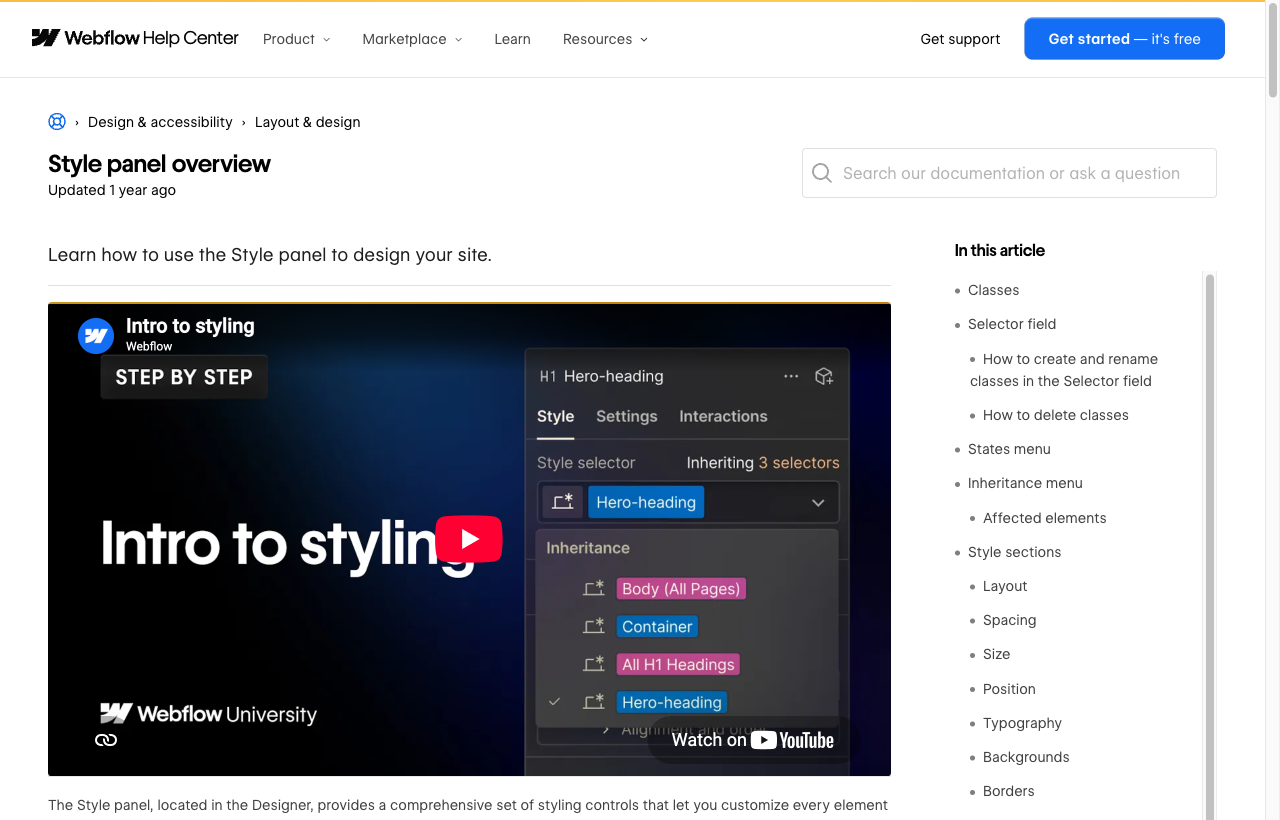The image size is (1280, 820).
Task: Open the Marketplace dropdown menu
Action: coord(412,39)
